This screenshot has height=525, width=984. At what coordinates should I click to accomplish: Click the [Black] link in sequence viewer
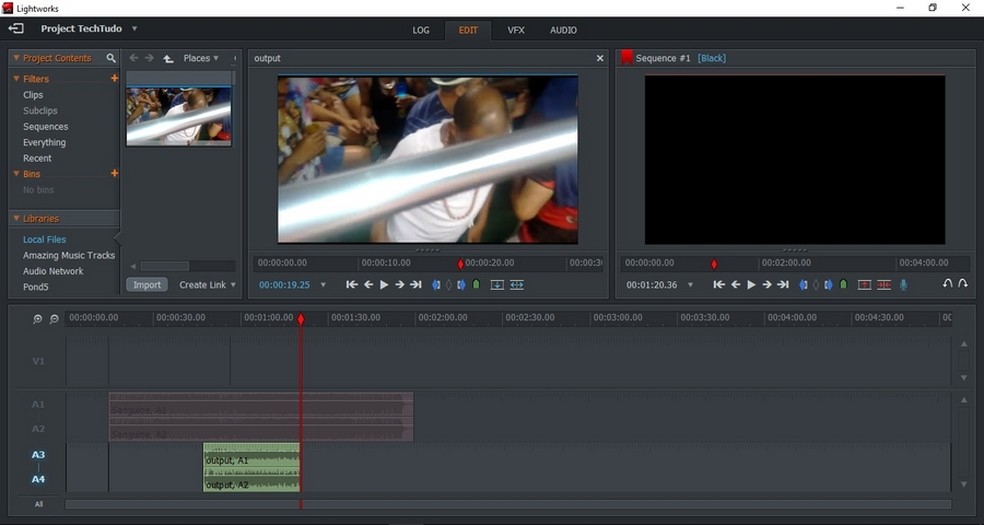coord(712,58)
